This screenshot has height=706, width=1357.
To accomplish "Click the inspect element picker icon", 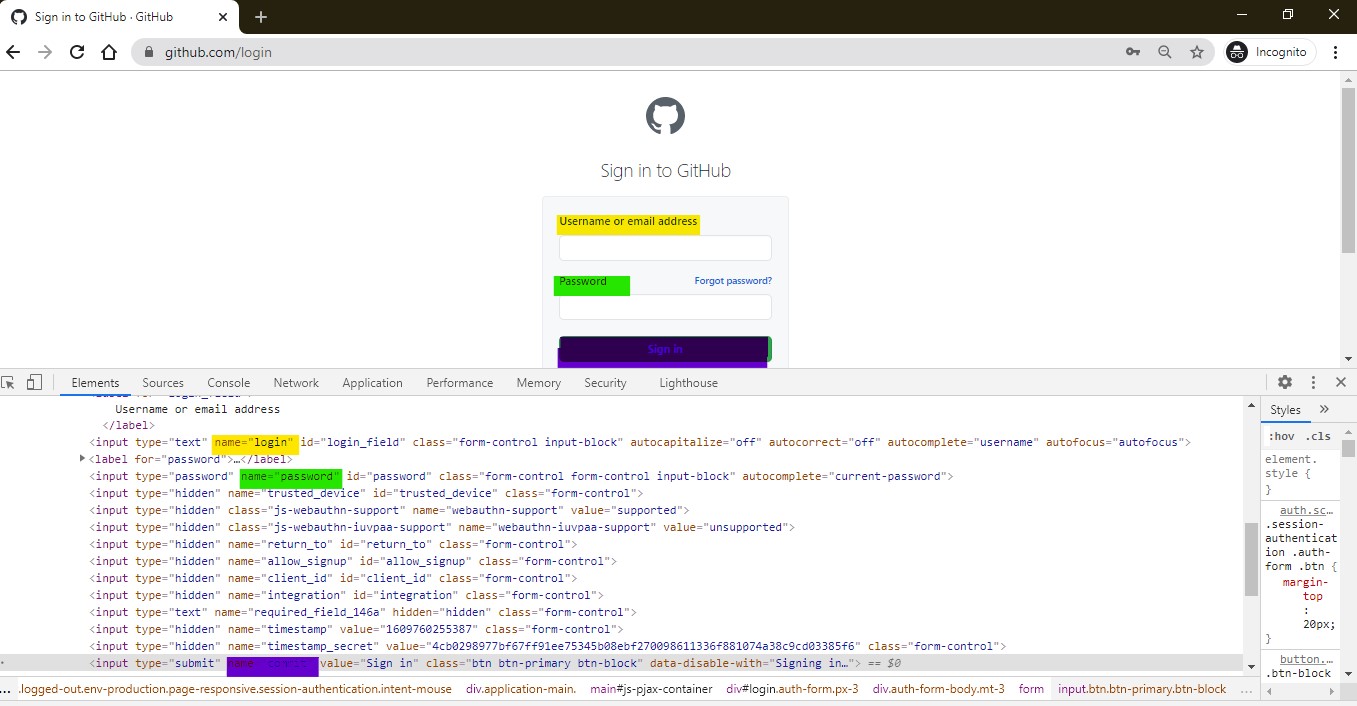I will click(x=9, y=382).
